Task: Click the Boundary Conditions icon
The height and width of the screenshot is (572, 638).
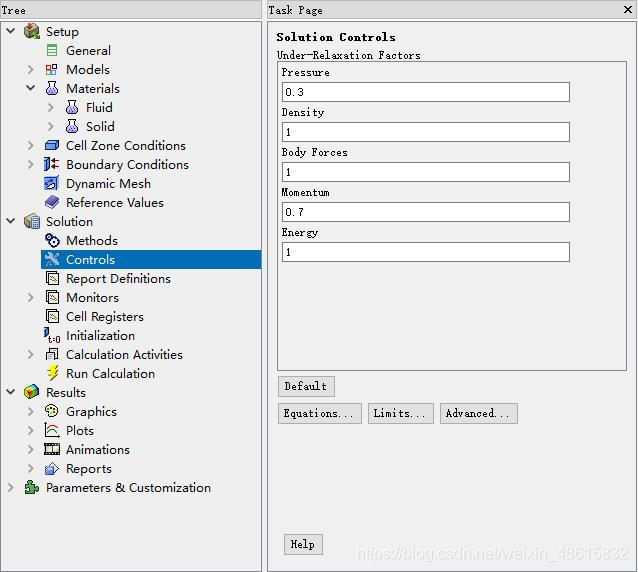Action: [52, 165]
